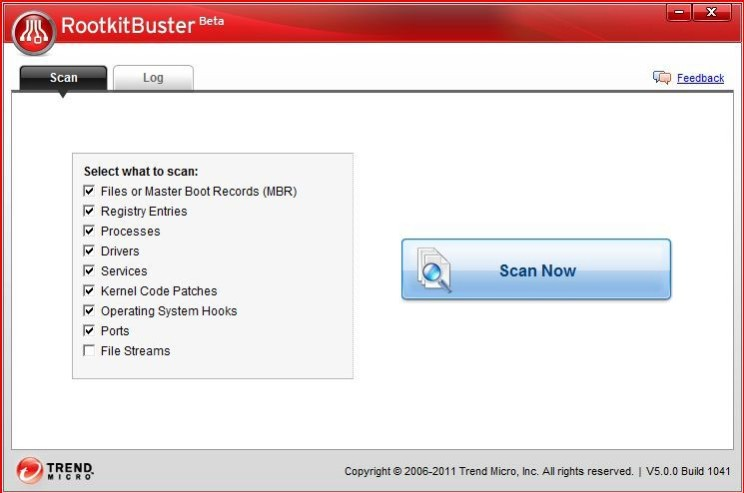744x493 pixels.
Task: Close the RootkitBuster window
Action: coord(711,12)
